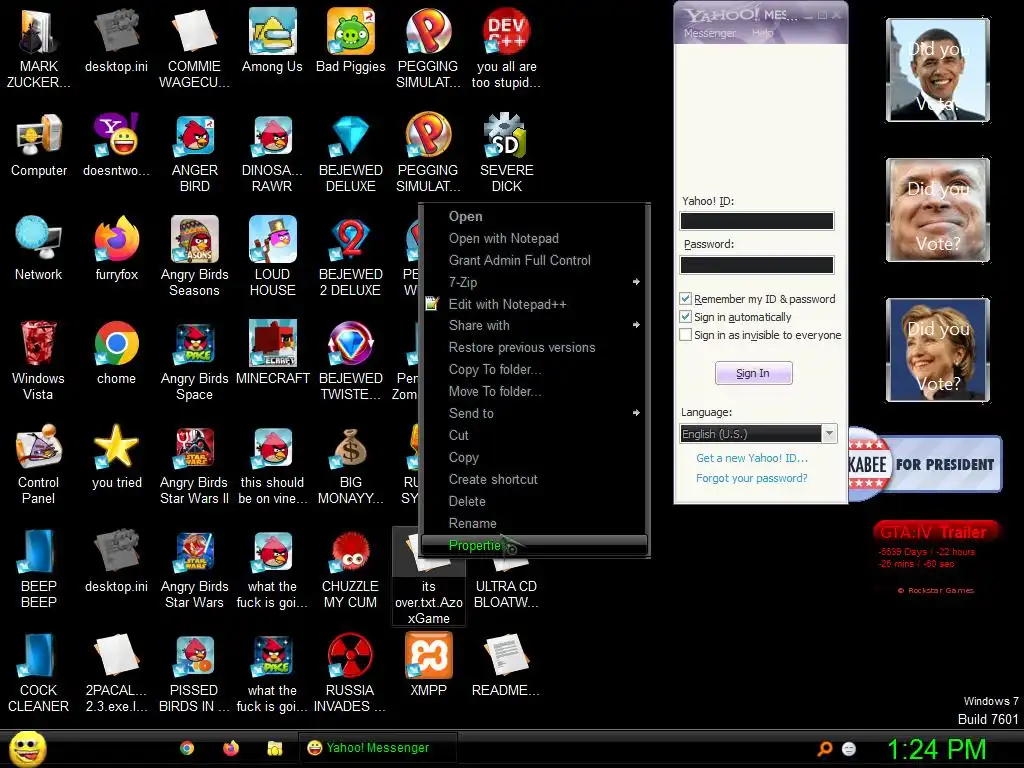This screenshot has width=1024, height=768.
Task: Toggle Remember my ID & password checkbox
Action: point(685,298)
